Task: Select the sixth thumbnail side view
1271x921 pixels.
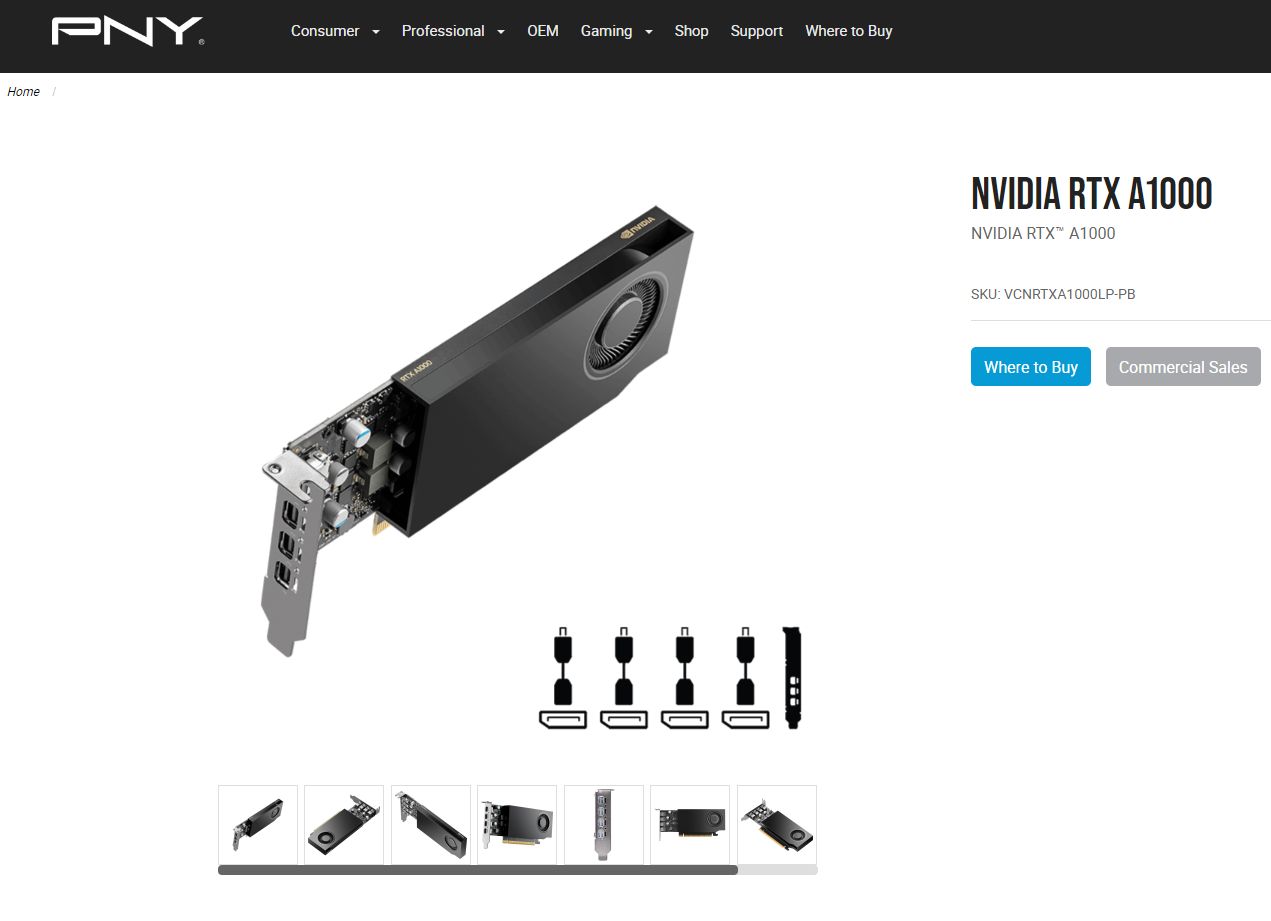Action: pyautogui.click(x=690, y=825)
